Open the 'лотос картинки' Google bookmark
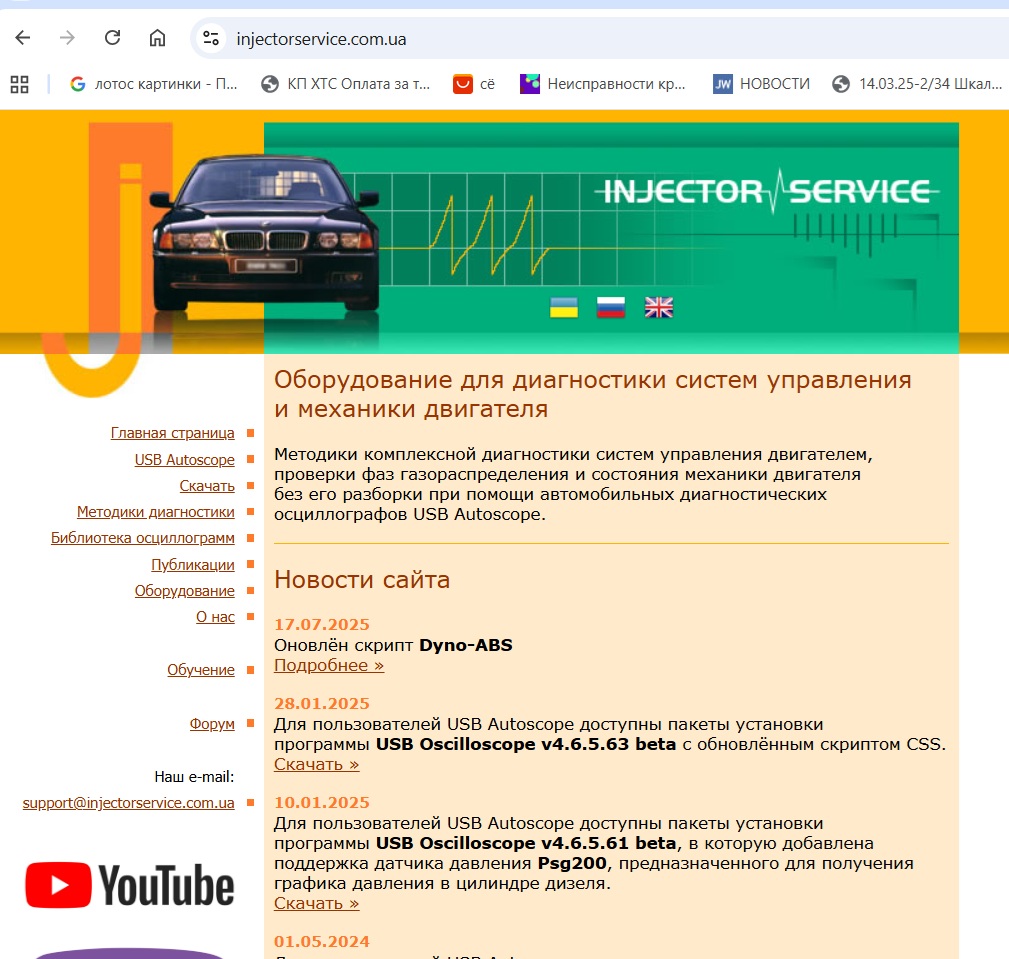 154,84
